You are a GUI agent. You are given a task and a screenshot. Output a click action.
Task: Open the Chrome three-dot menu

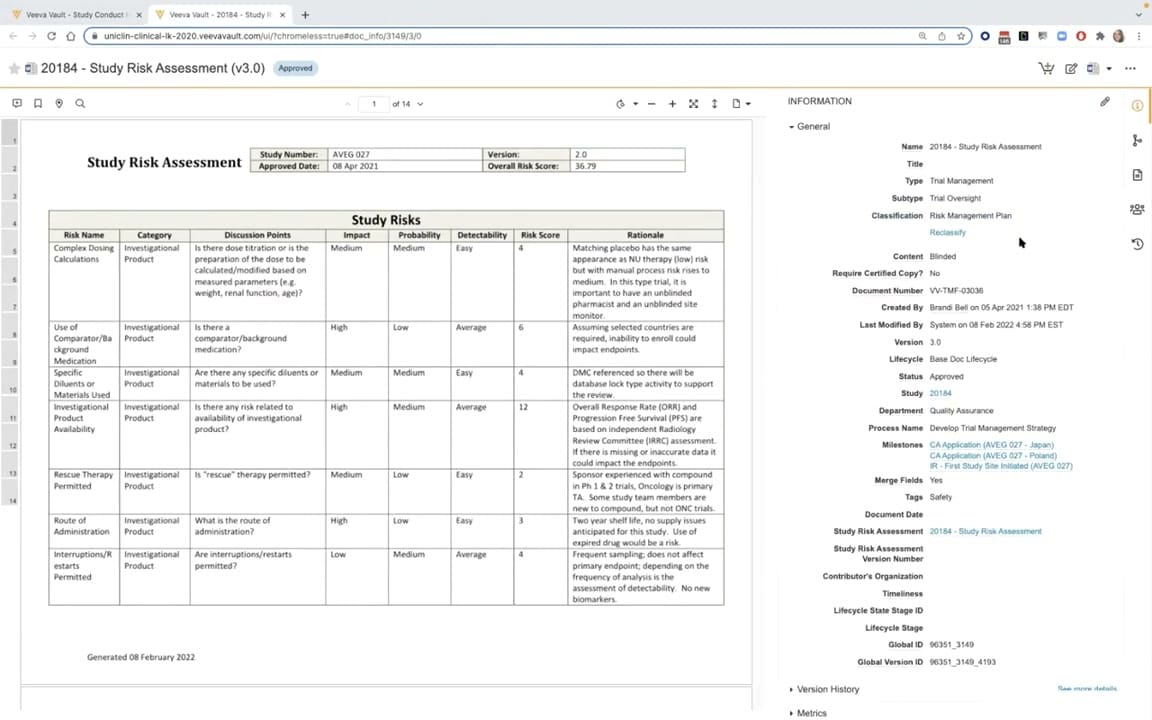1139,36
